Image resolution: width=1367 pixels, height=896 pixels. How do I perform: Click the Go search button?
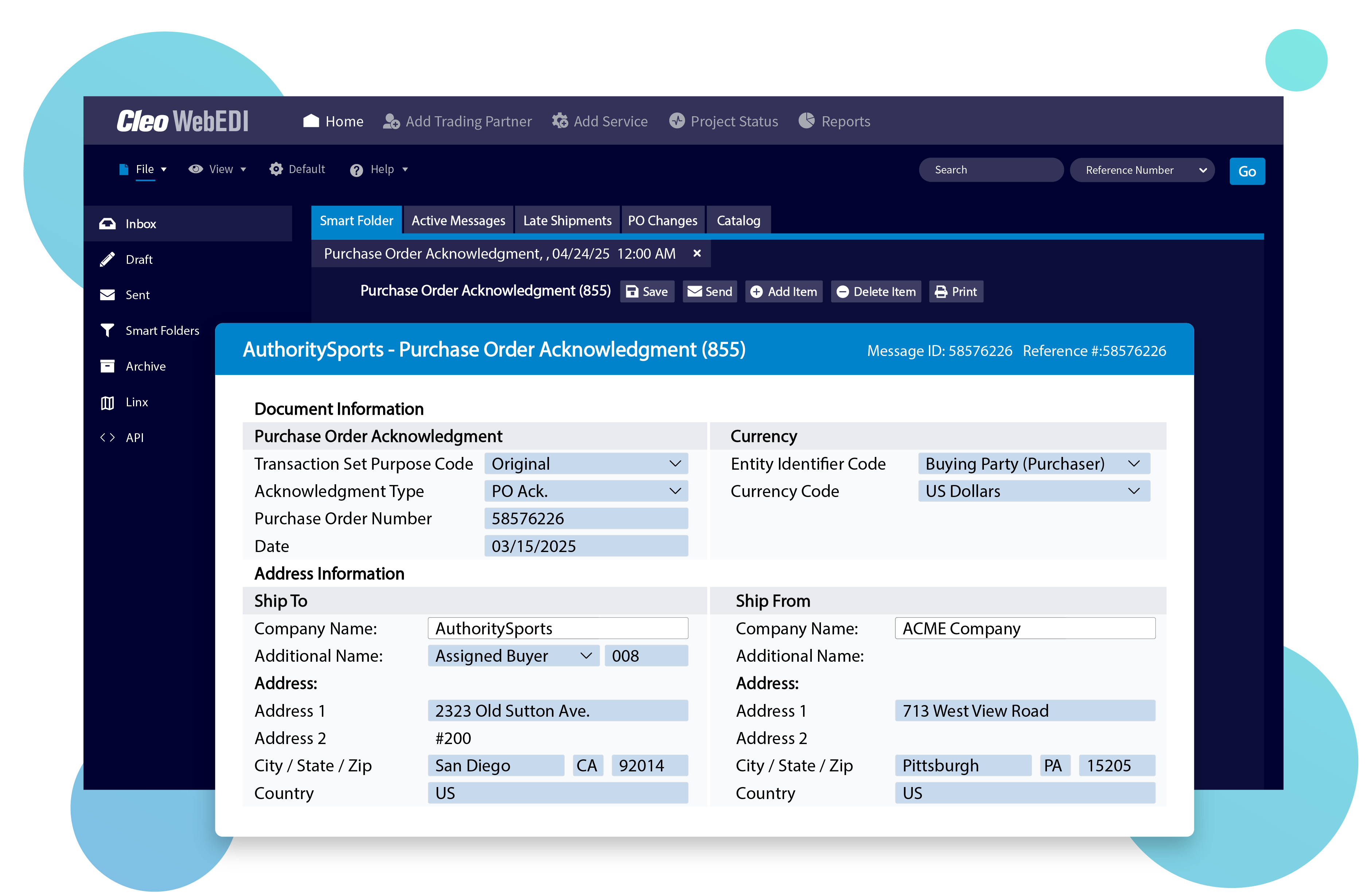(1246, 171)
